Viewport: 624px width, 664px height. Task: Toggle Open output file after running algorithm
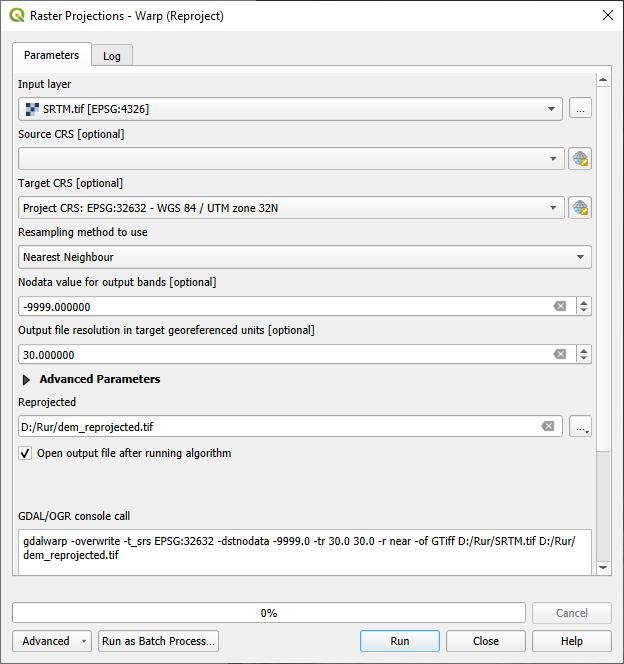pyautogui.click(x=25, y=454)
